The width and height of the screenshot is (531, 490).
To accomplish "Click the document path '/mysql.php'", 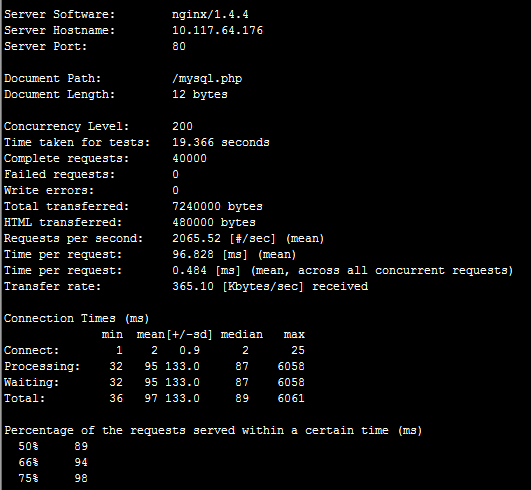I will (207, 79).
